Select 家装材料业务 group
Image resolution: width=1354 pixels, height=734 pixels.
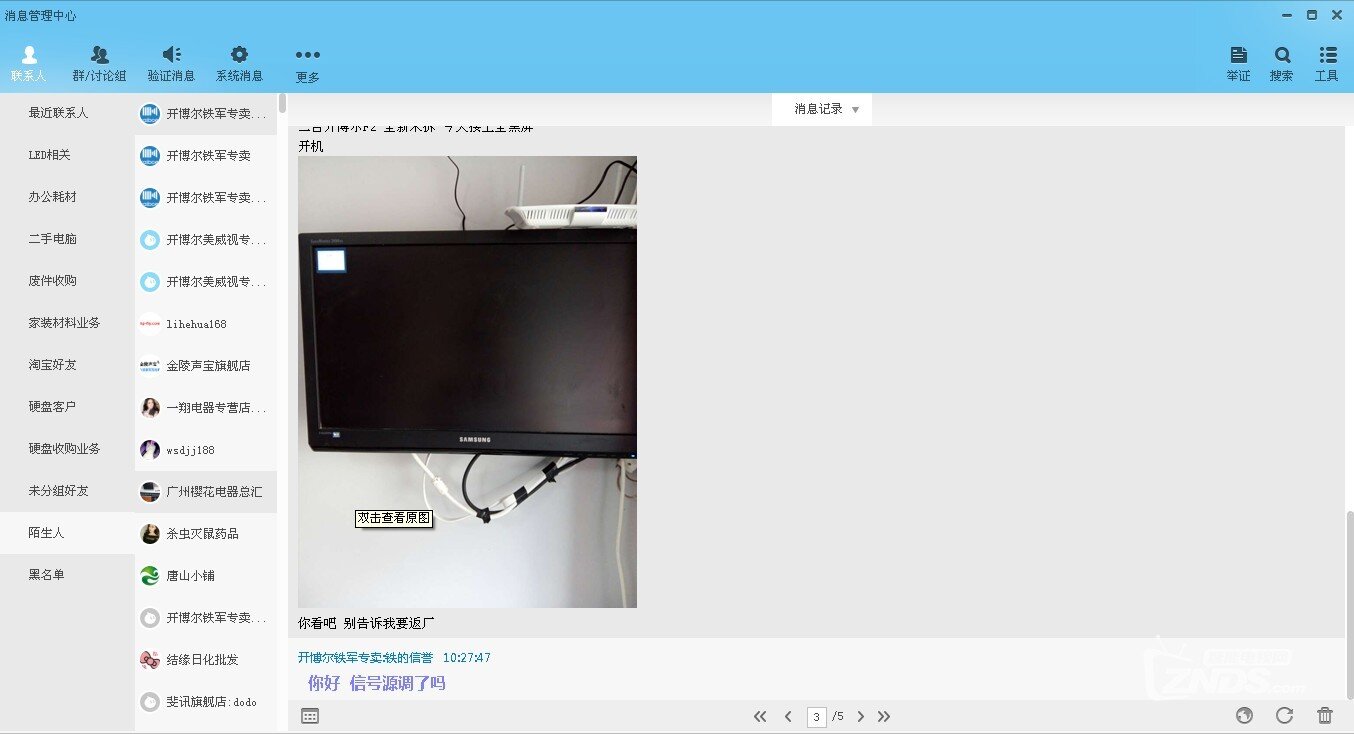(x=67, y=323)
